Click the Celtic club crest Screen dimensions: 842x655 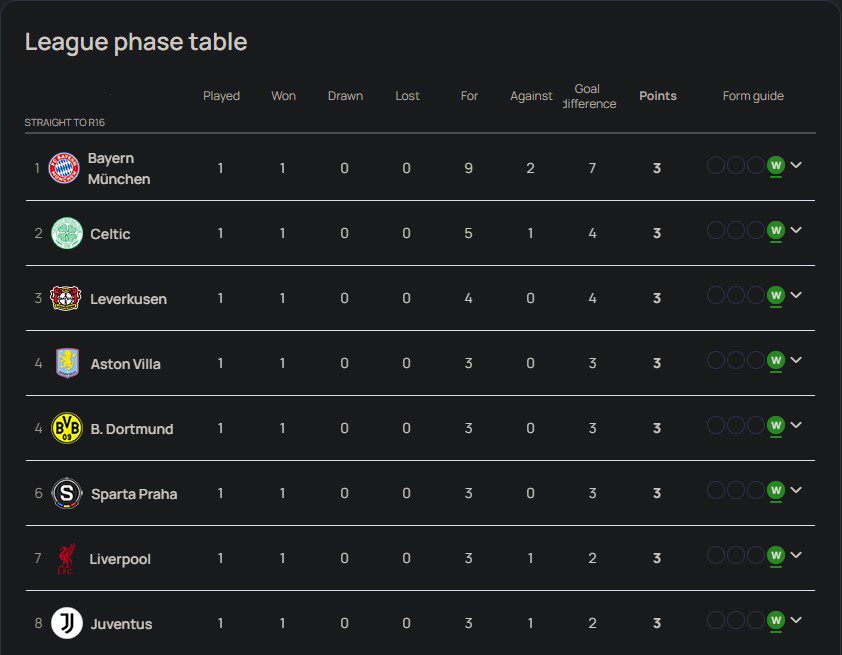(x=67, y=233)
